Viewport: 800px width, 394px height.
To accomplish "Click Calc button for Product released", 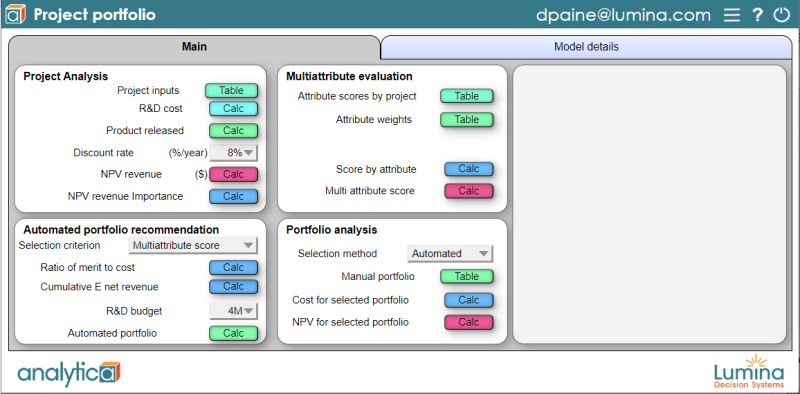I will click(234, 131).
